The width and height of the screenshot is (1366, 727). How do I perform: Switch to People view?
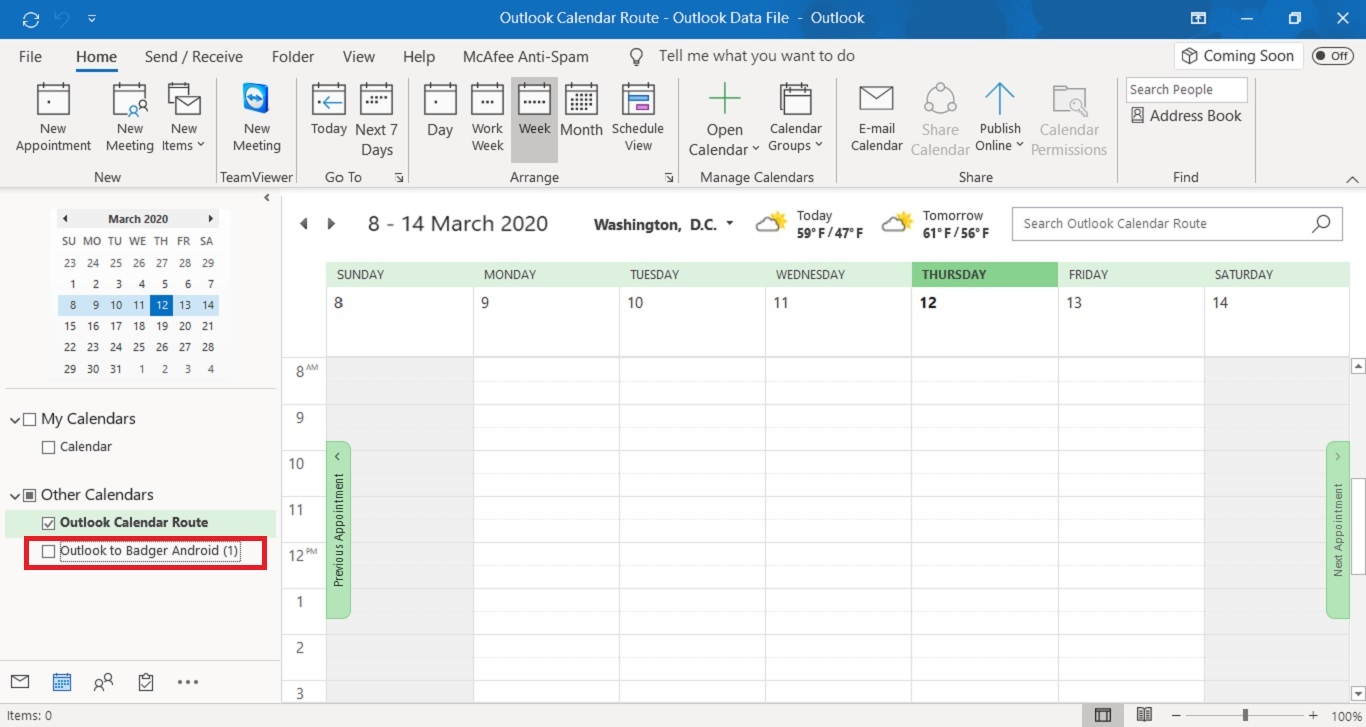coord(104,682)
